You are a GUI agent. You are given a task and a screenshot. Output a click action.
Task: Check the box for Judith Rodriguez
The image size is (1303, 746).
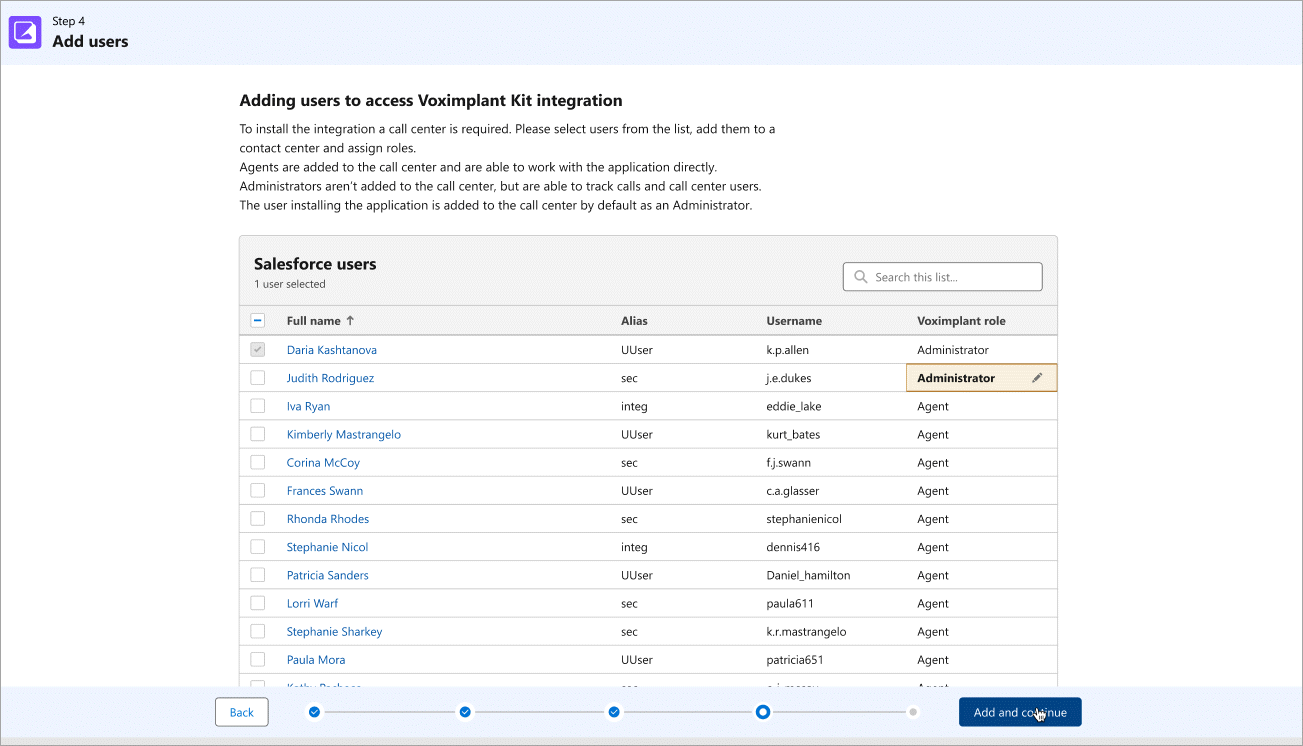click(258, 378)
